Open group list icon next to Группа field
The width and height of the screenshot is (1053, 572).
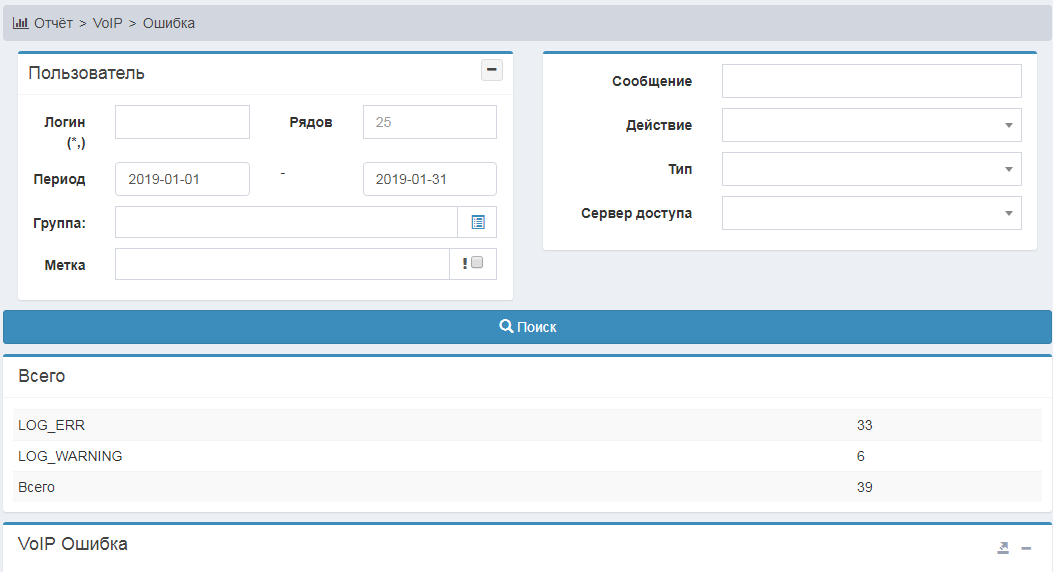coord(477,222)
